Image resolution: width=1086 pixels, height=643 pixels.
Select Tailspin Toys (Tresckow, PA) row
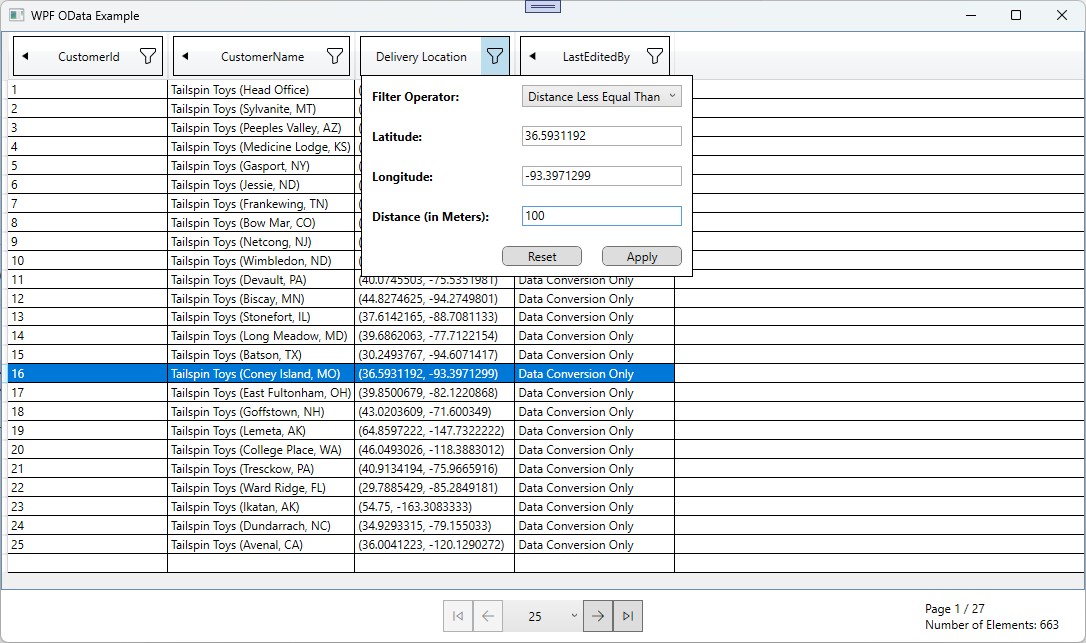(242, 469)
